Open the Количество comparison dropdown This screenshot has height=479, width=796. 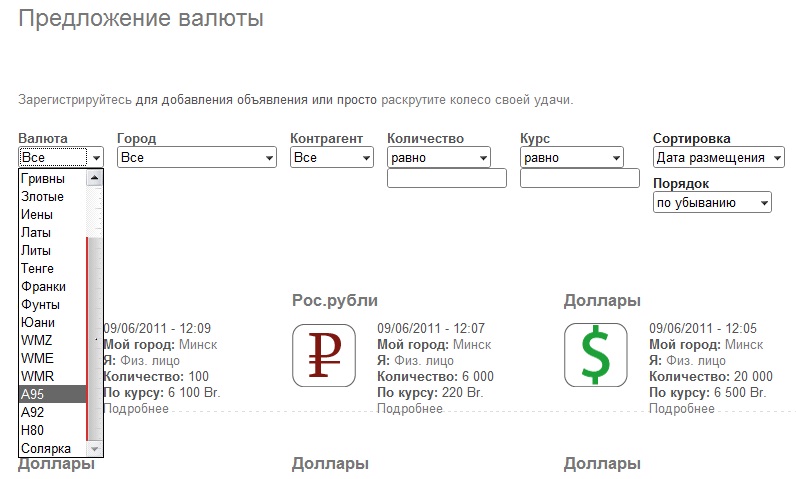coord(438,158)
